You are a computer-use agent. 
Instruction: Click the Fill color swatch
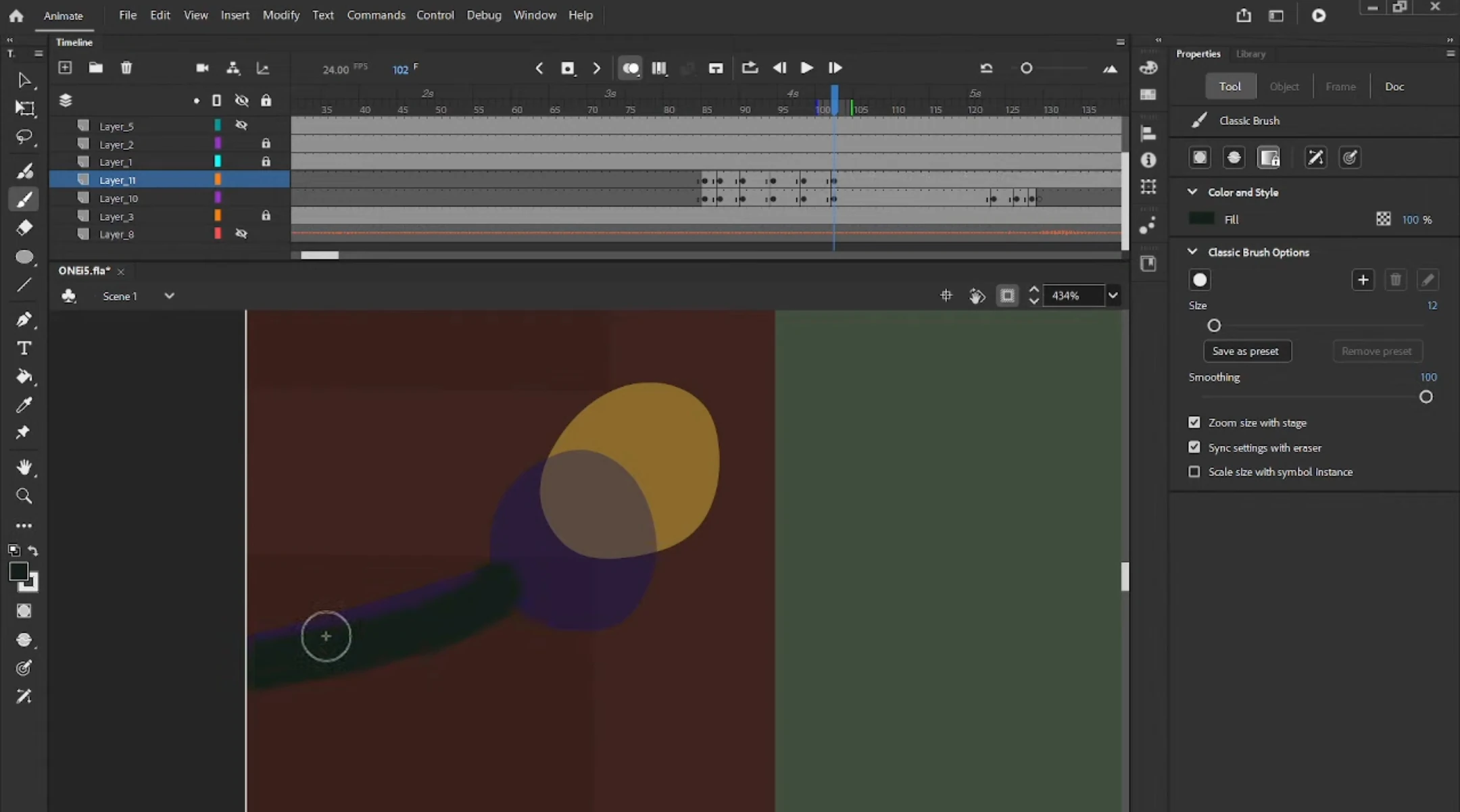coord(1201,219)
